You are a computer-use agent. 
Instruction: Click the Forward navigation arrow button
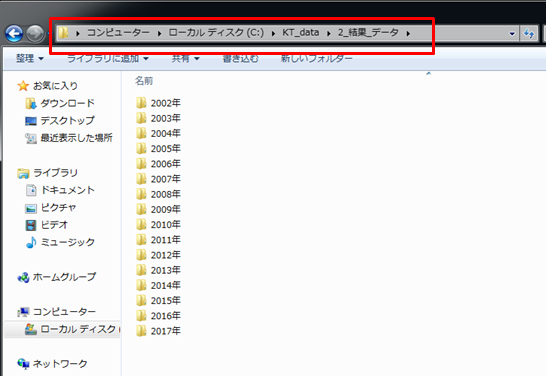35,34
